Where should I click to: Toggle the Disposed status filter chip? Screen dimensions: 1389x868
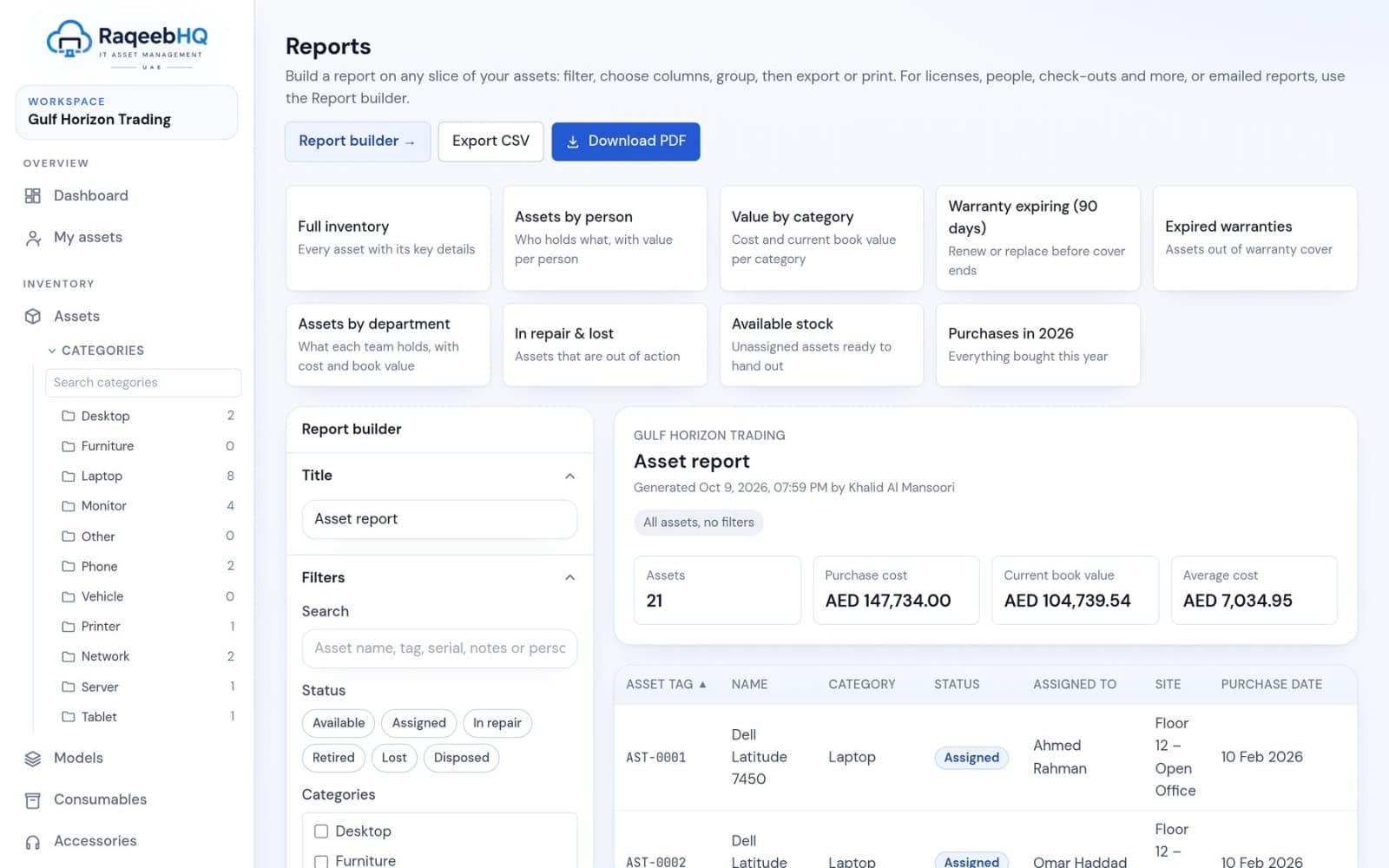click(x=461, y=758)
